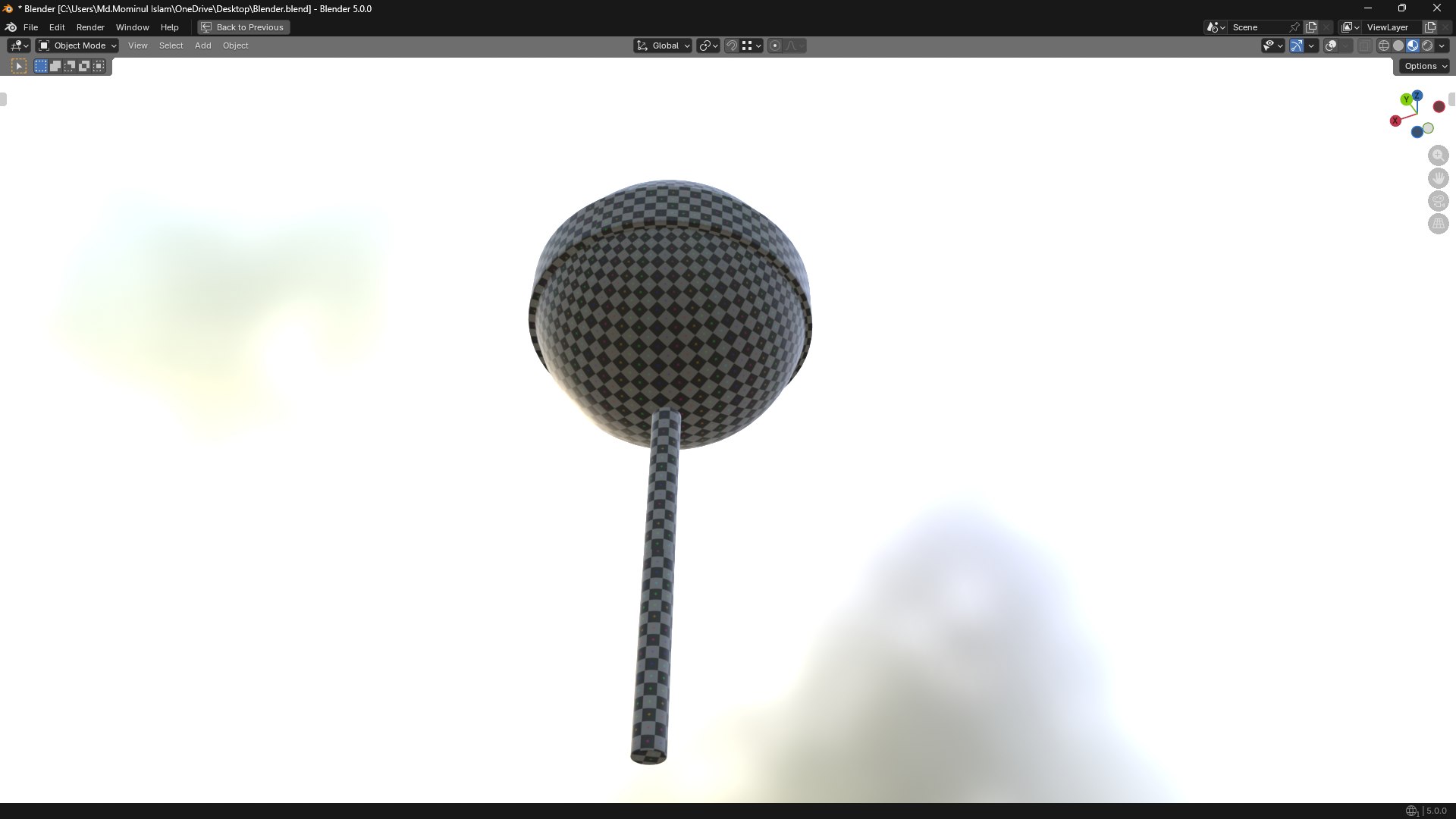Expand the toolbar region tab on left edge
Image resolution: width=1456 pixels, height=819 pixels.
coord(3,99)
